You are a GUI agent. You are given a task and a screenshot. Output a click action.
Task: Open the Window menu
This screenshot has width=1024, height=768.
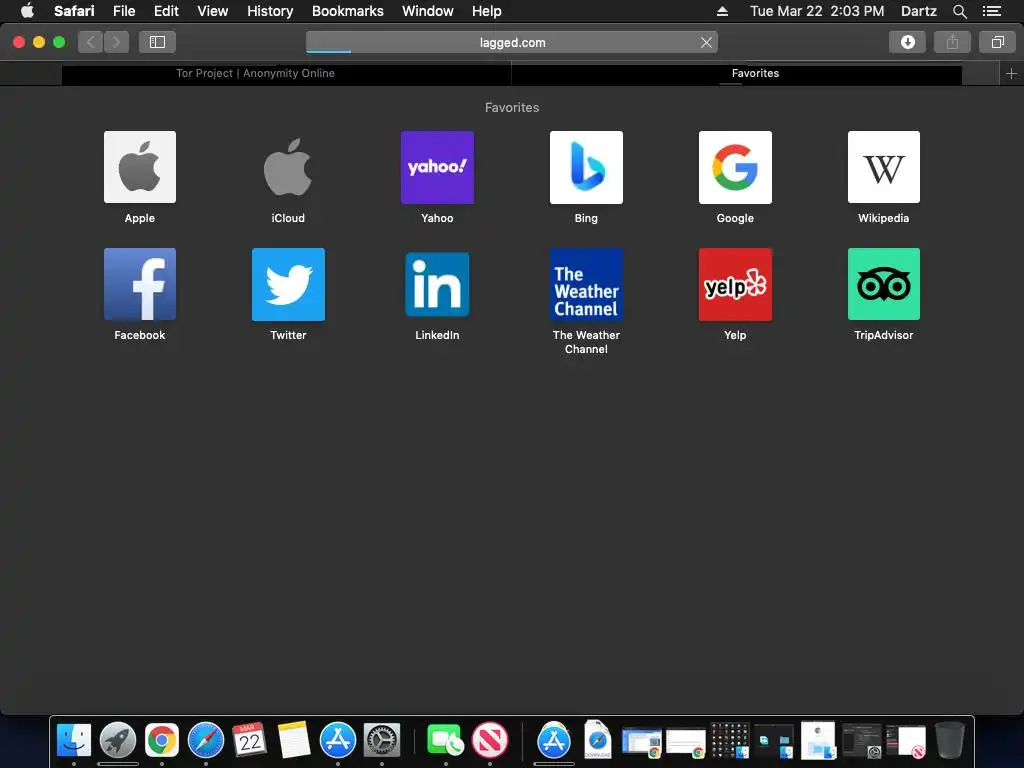[x=428, y=11]
